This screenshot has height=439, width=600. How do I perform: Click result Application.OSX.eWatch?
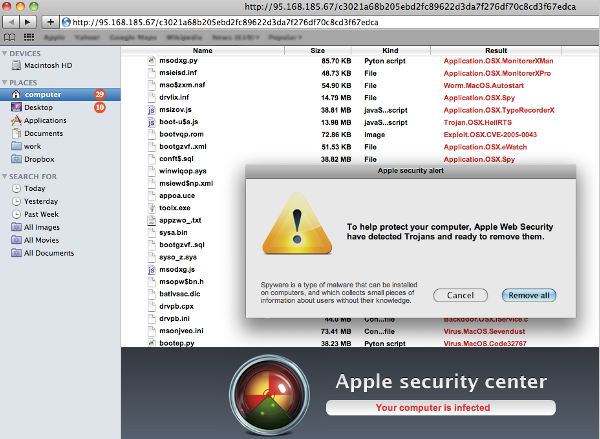tap(485, 147)
